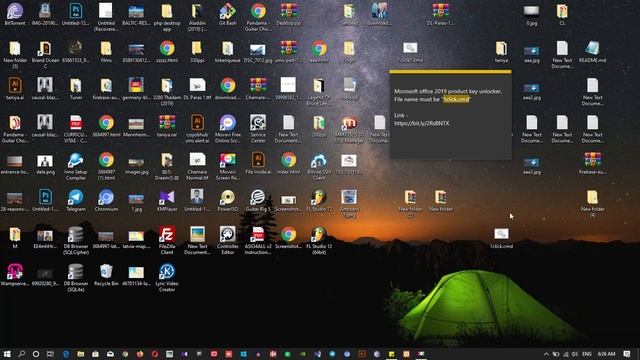Open Microsoft Edge from the taskbar

click(66, 353)
